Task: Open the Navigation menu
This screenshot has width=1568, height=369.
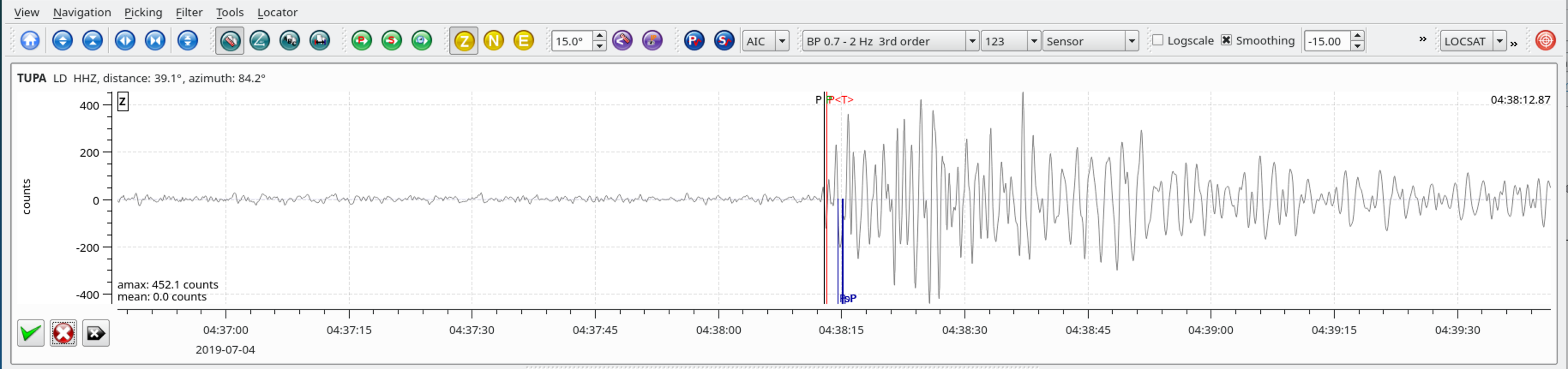Action: (x=82, y=12)
